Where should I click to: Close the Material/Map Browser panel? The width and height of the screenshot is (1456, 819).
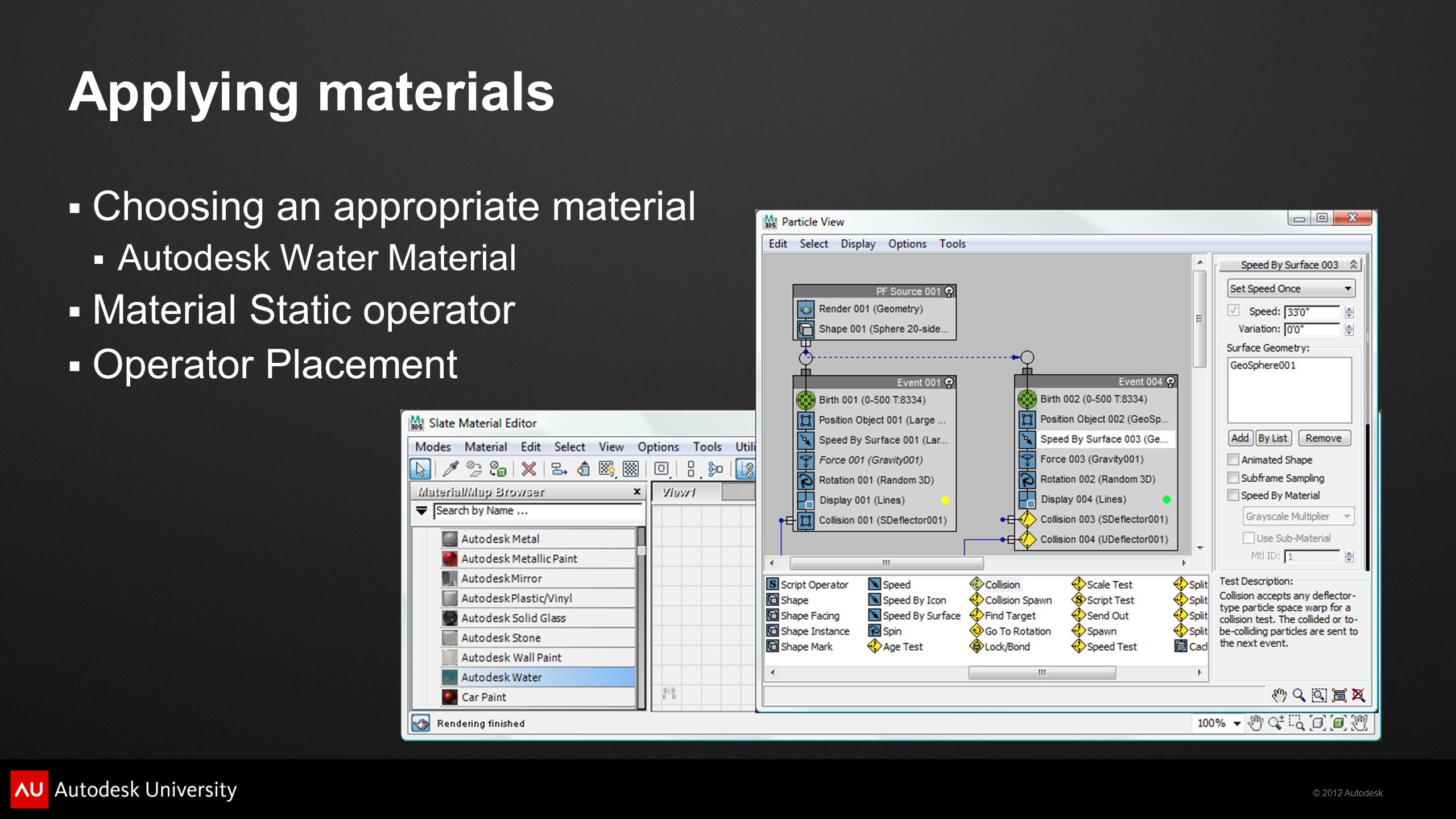coord(637,491)
